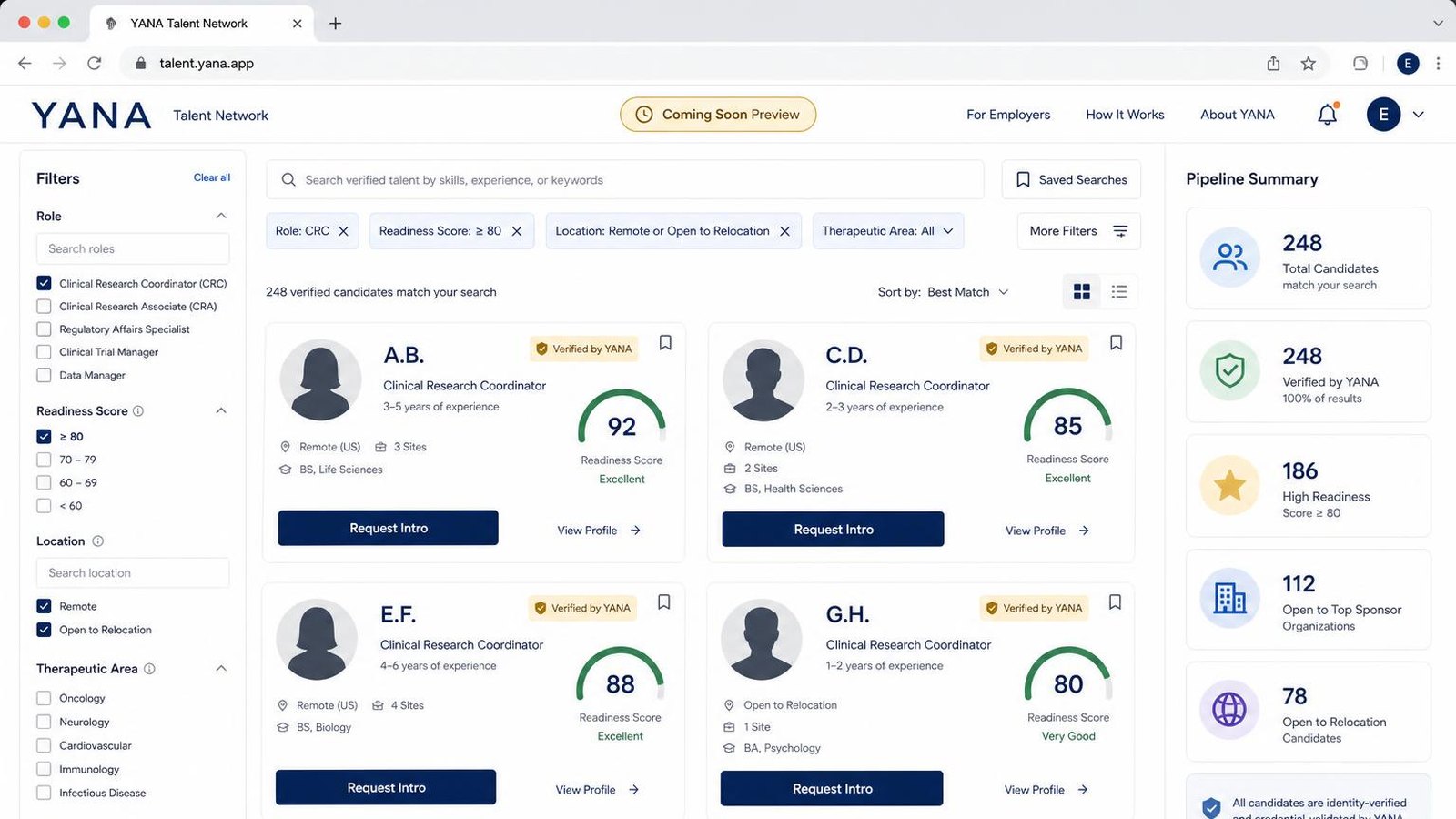This screenshot has width=1456, height=819.
Task: Check the Oncology therapeutic area
Action: pyautogui.click(x=44, y=698)
